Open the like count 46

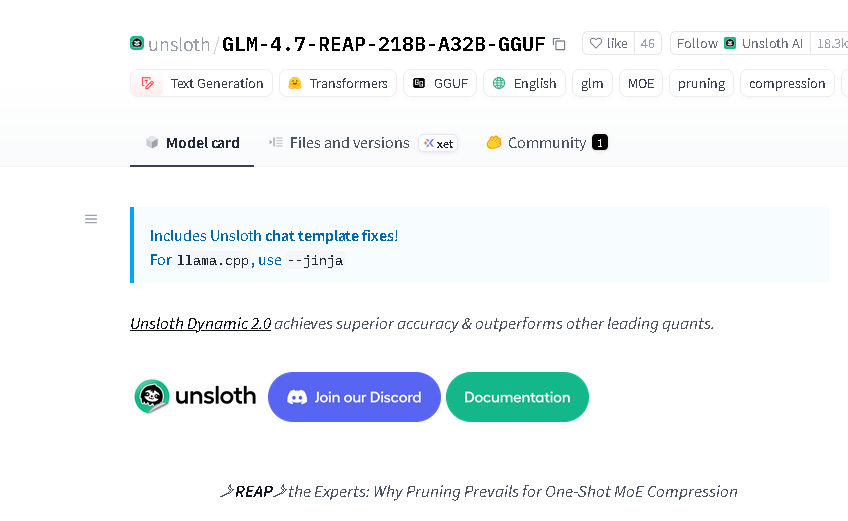(x=647, y=43)
